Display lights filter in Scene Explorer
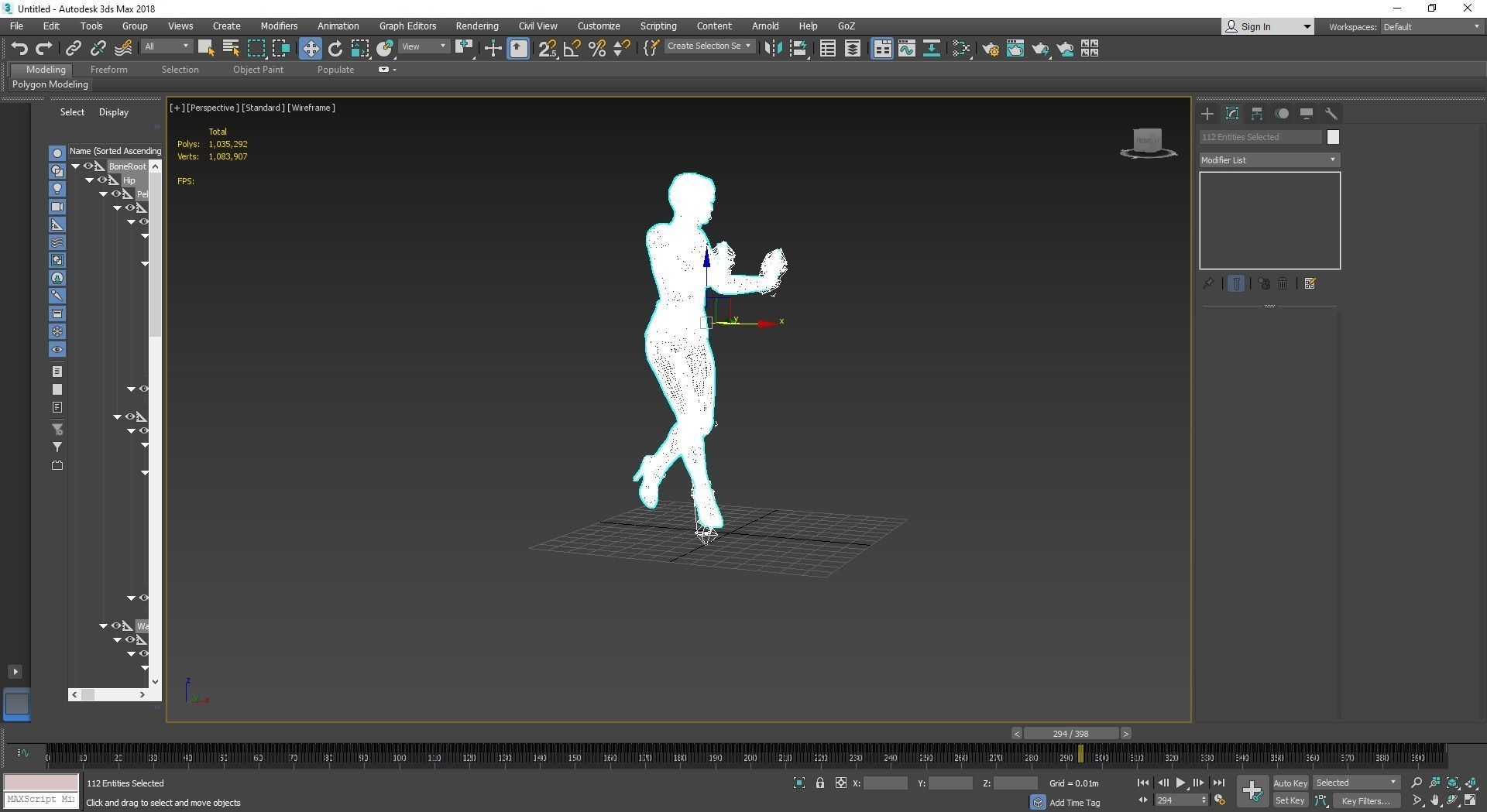 click(57, 189)
